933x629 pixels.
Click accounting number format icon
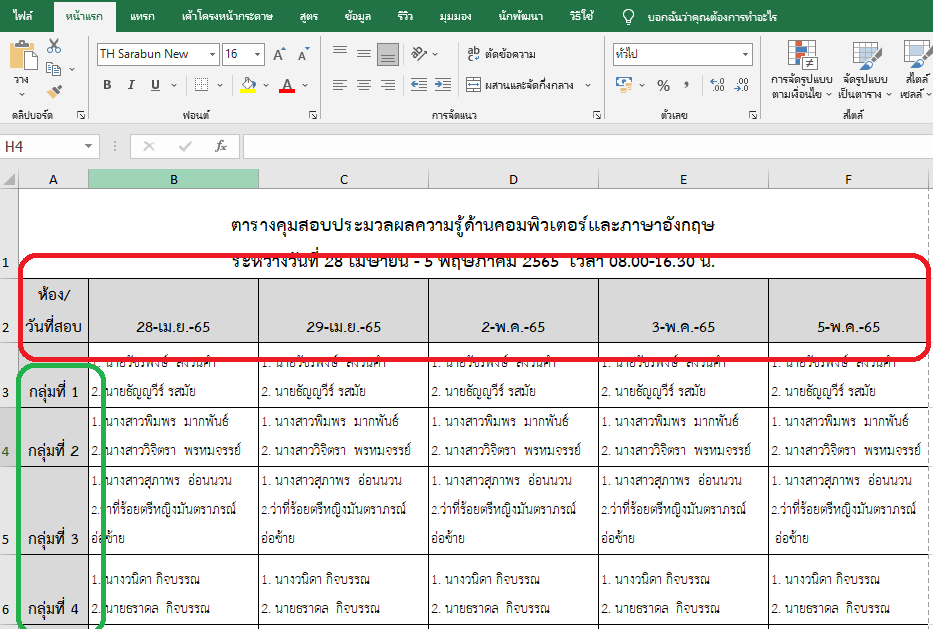point(624,85)
